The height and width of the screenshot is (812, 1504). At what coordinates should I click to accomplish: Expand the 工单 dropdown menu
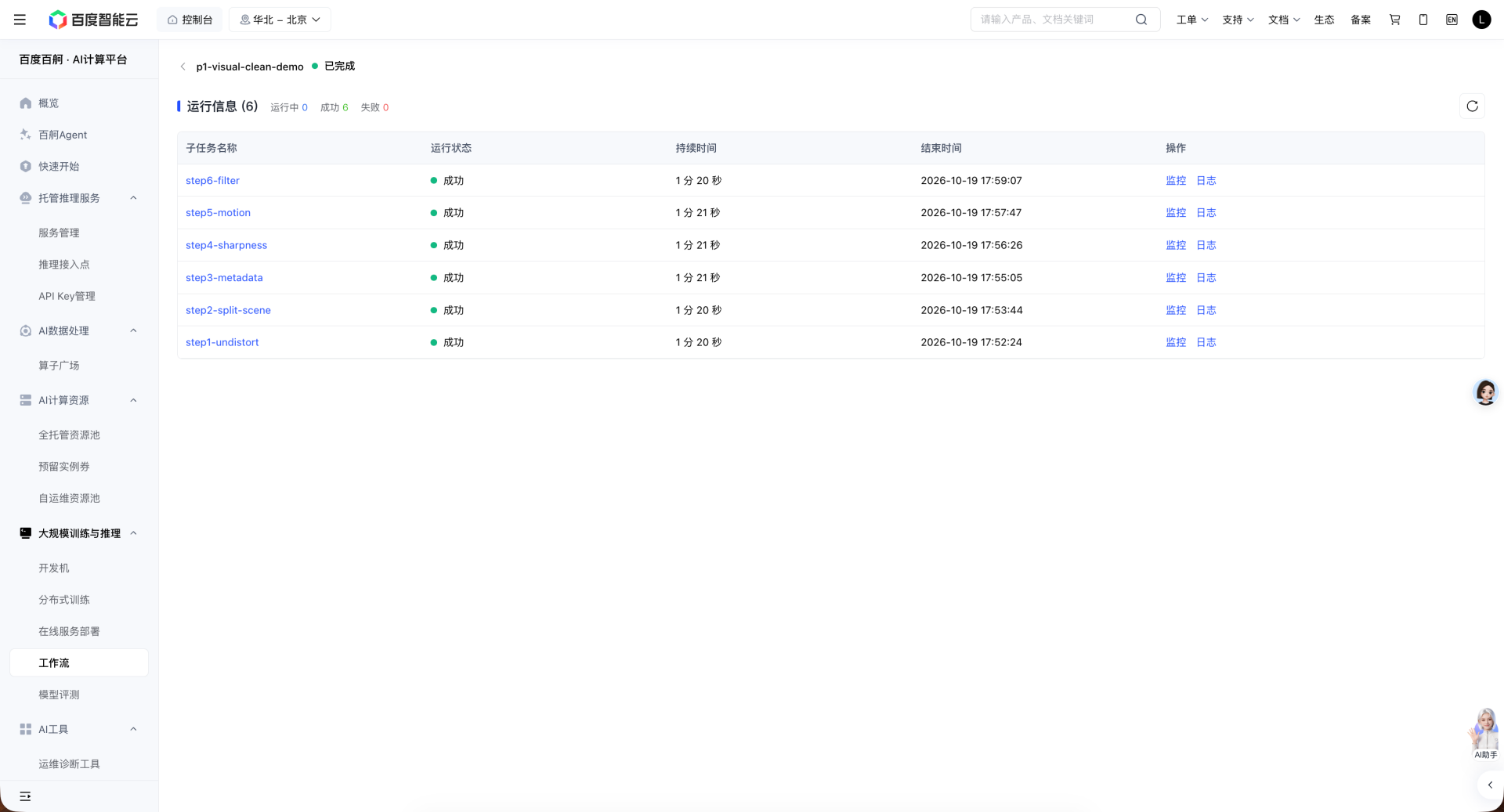point(1191,20)
